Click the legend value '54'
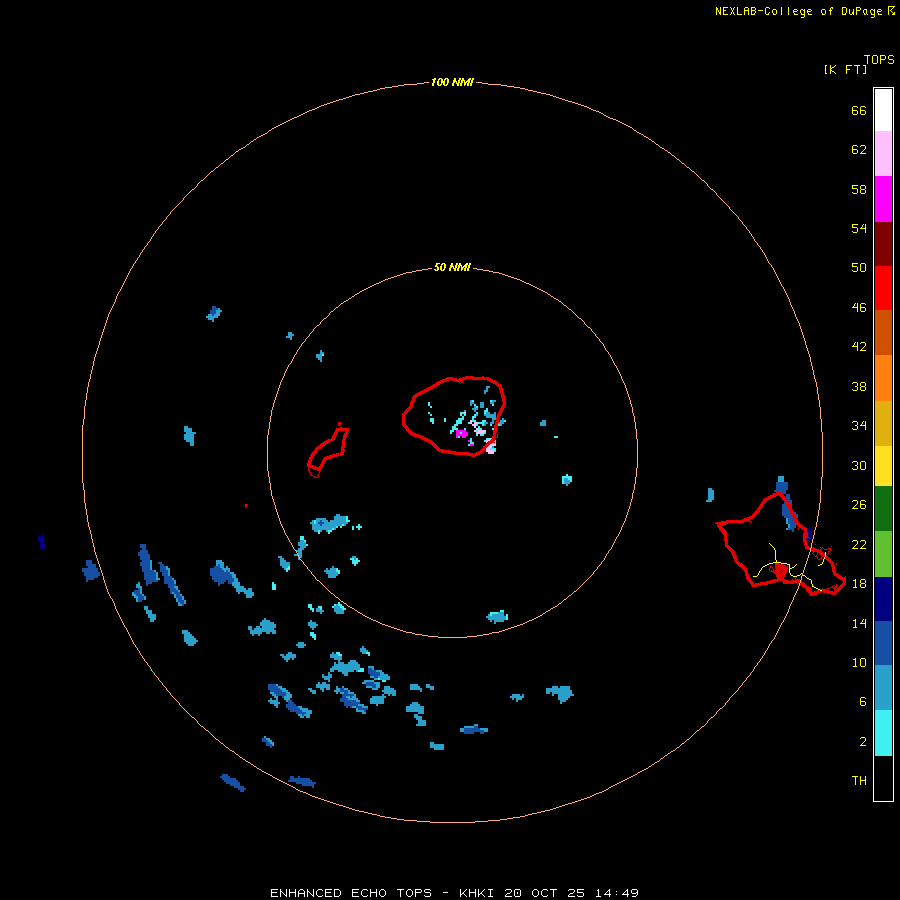The image size is (900, 900). 859,228
